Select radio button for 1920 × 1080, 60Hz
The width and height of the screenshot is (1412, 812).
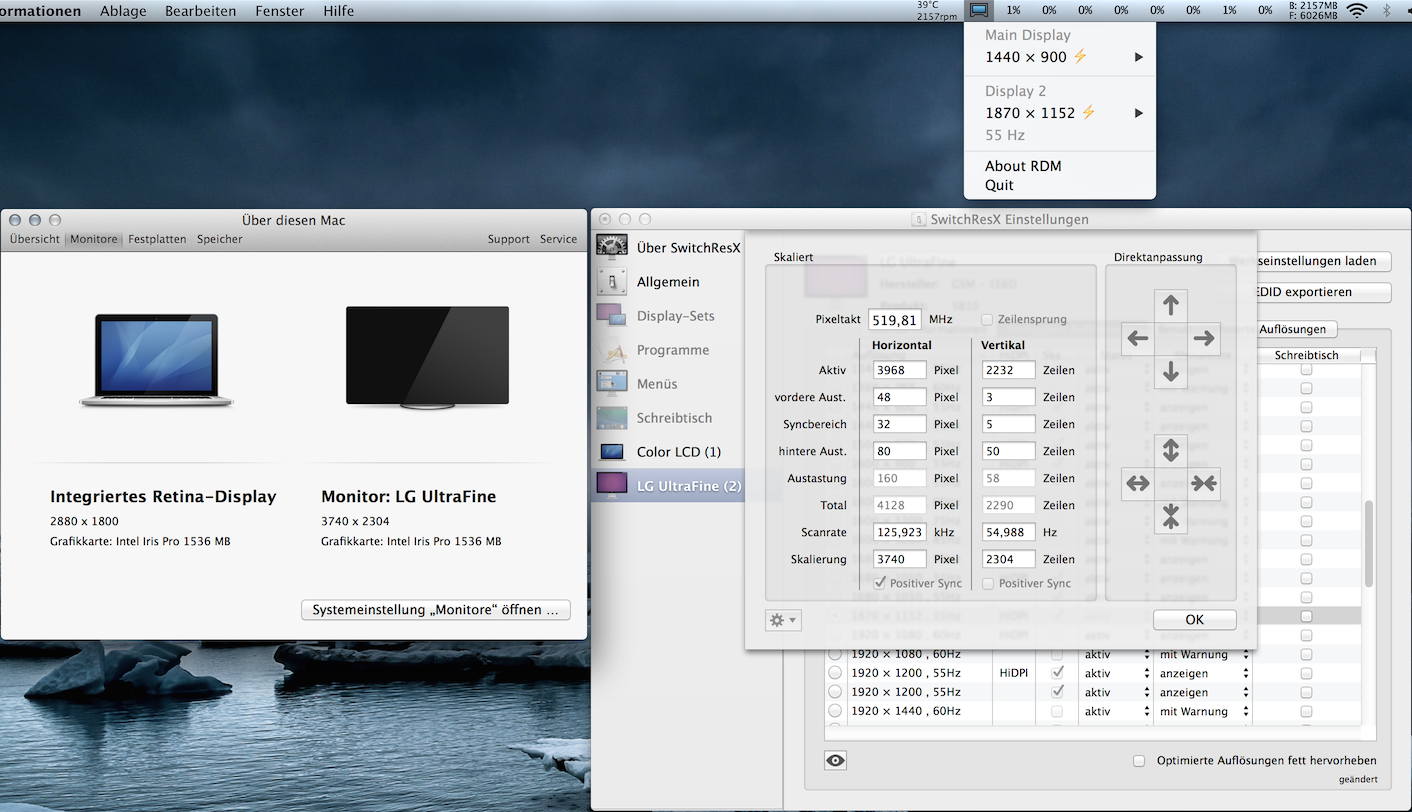click(835, 654)
